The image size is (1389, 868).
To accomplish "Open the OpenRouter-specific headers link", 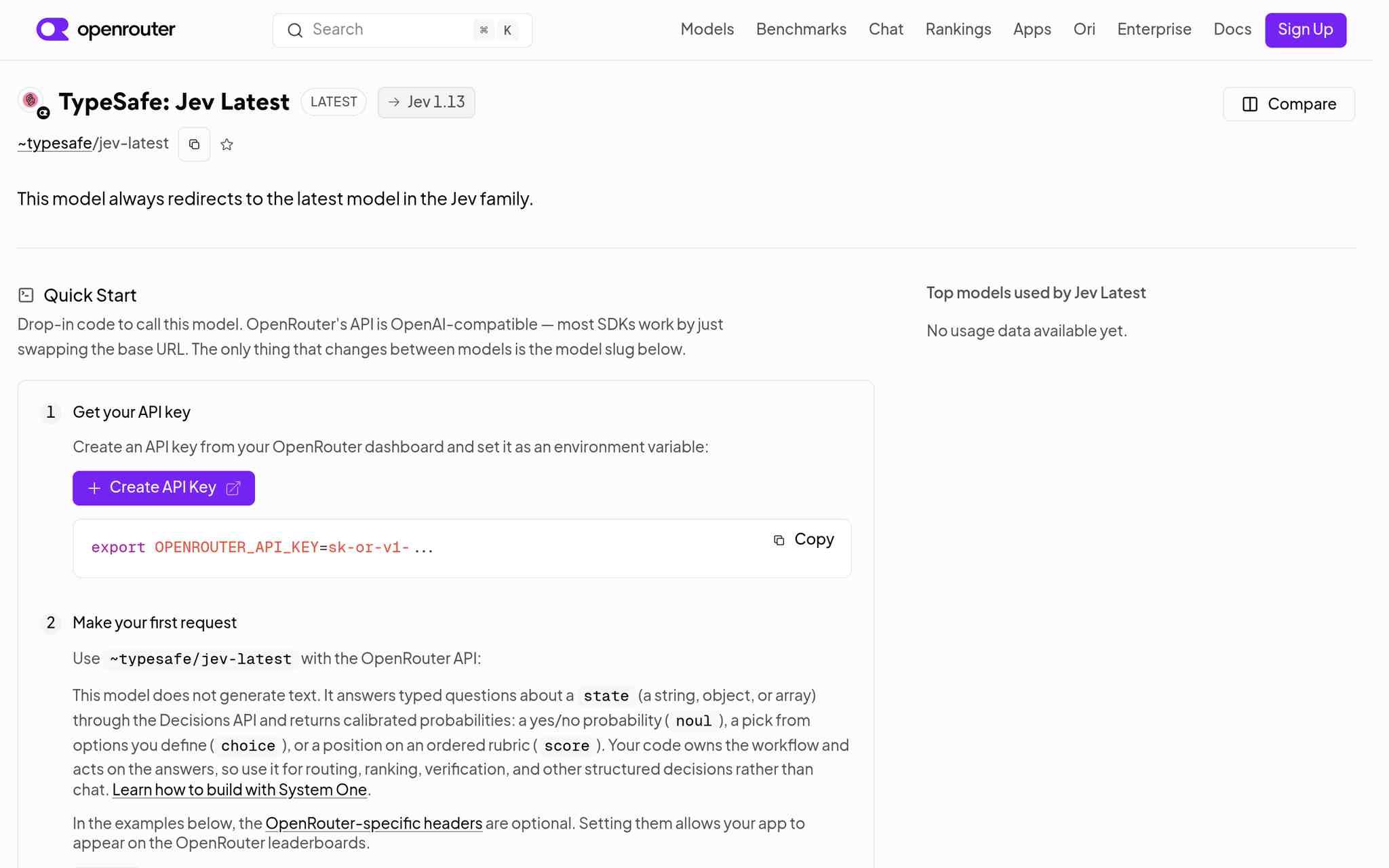I will (374, 823).
